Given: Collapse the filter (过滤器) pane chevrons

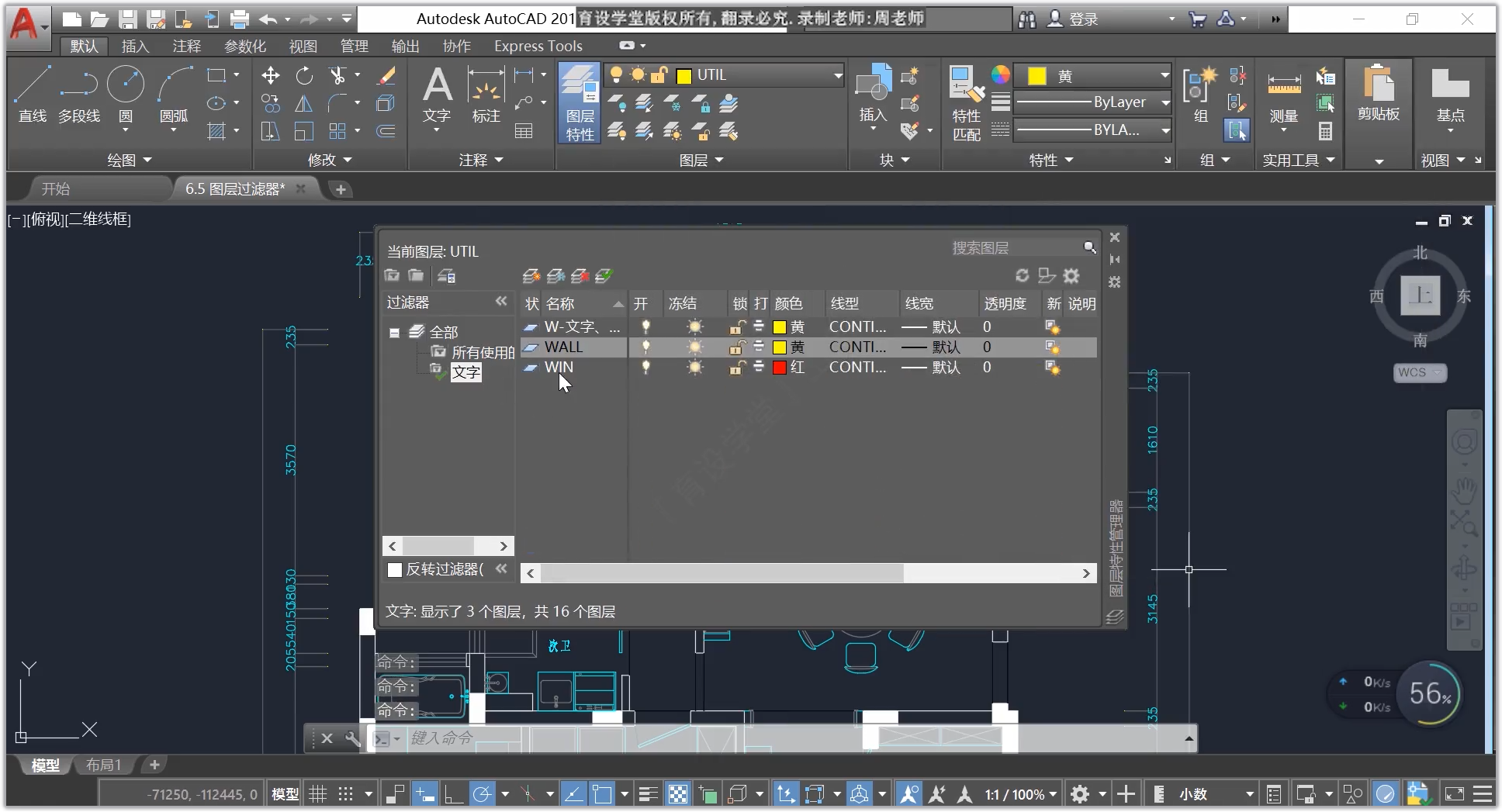Looking at the screenshot, I should pos(501,301).
